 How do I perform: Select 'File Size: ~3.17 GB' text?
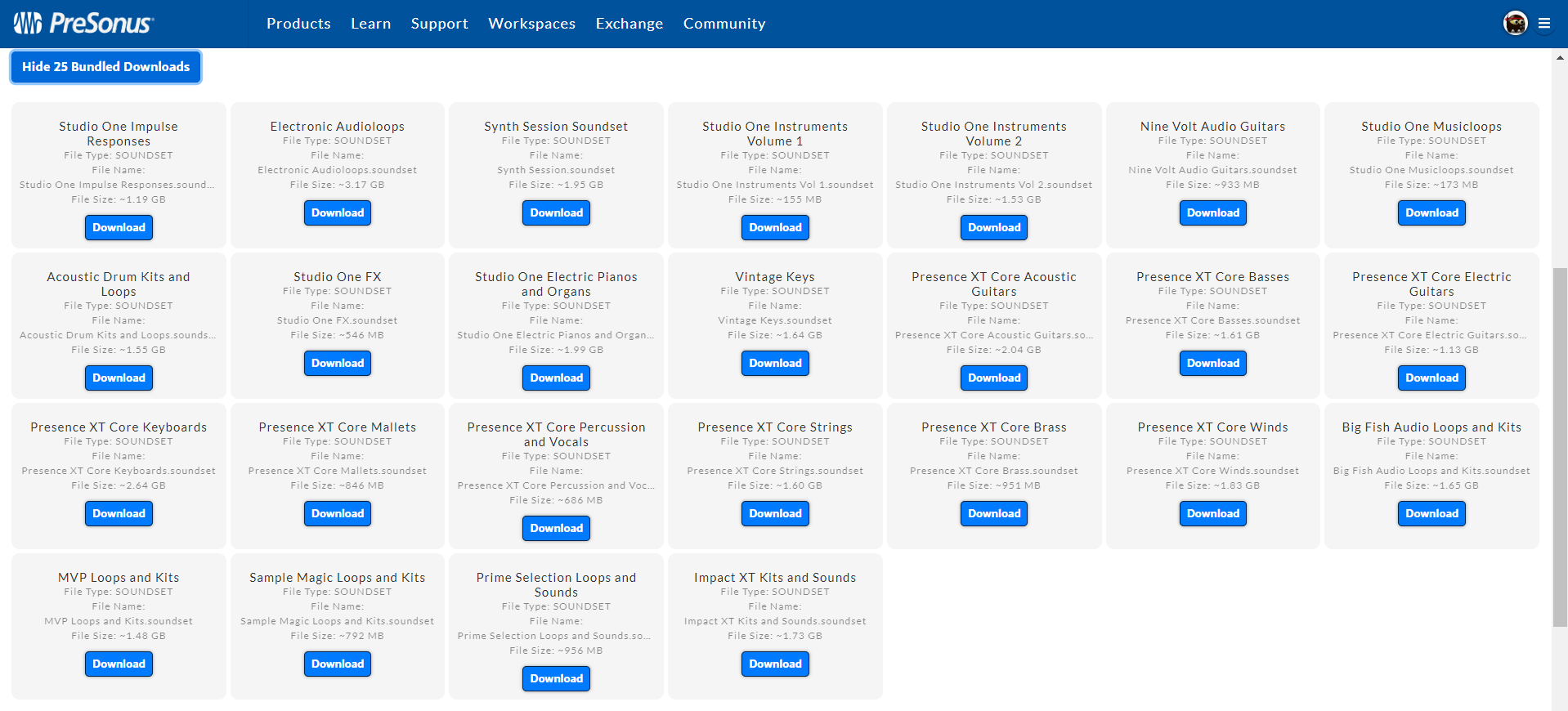click(338, 185)
